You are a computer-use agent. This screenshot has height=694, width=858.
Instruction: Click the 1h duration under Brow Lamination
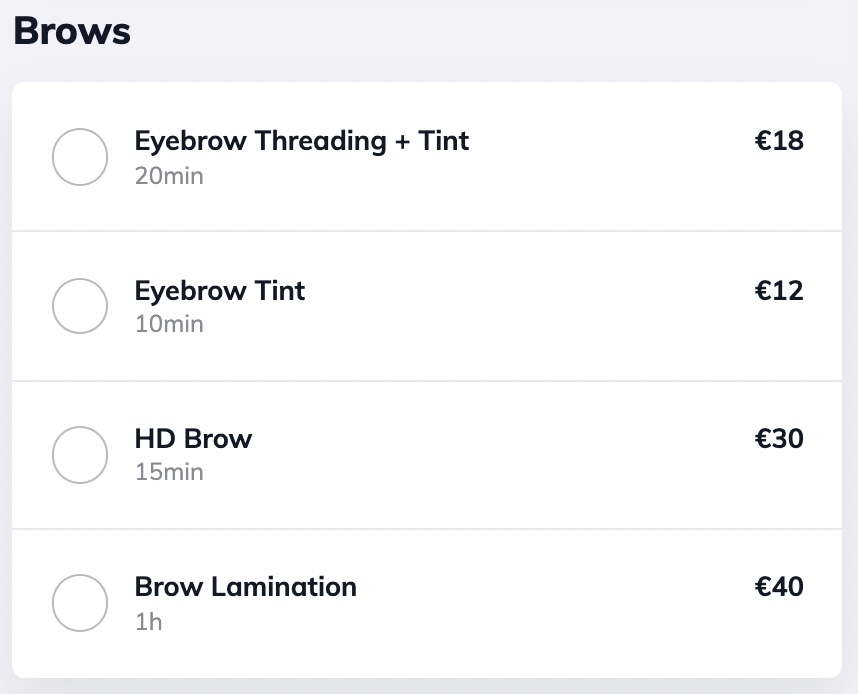148,621
